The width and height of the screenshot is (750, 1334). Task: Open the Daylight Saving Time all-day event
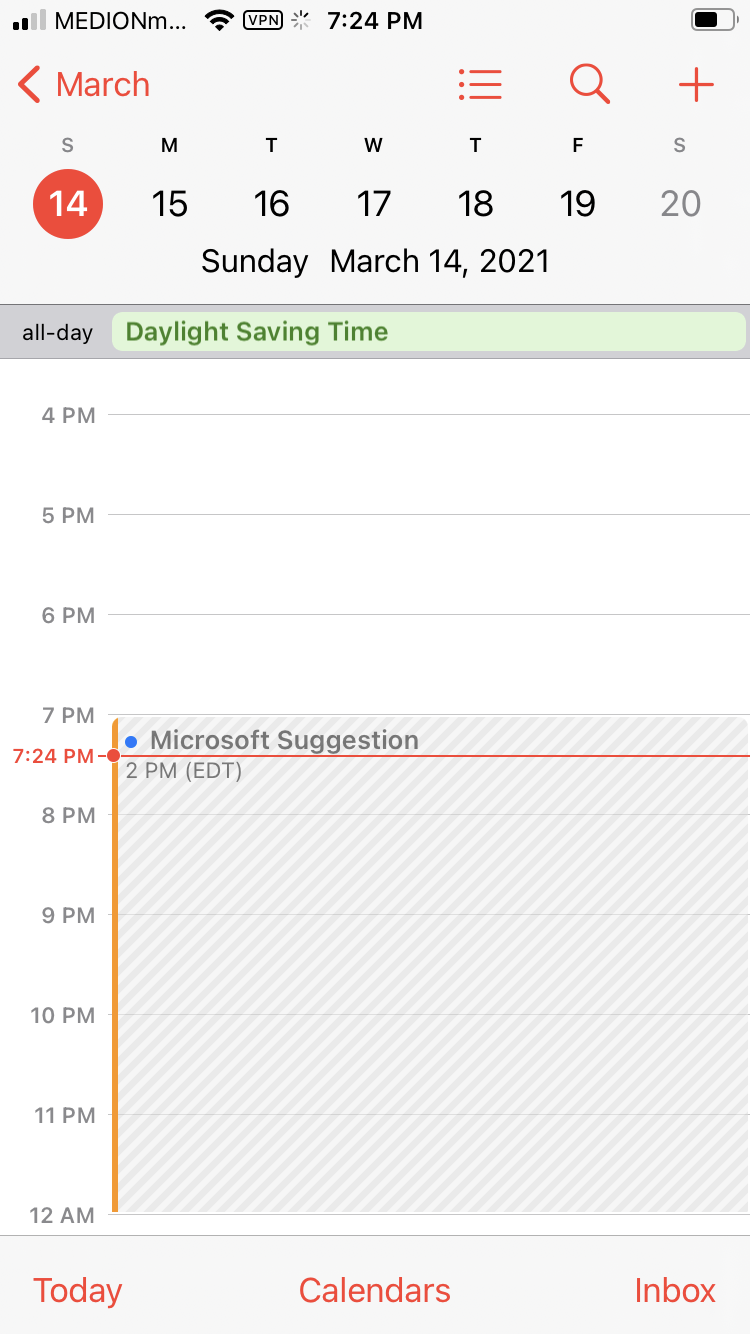click(x=428, y=332)
